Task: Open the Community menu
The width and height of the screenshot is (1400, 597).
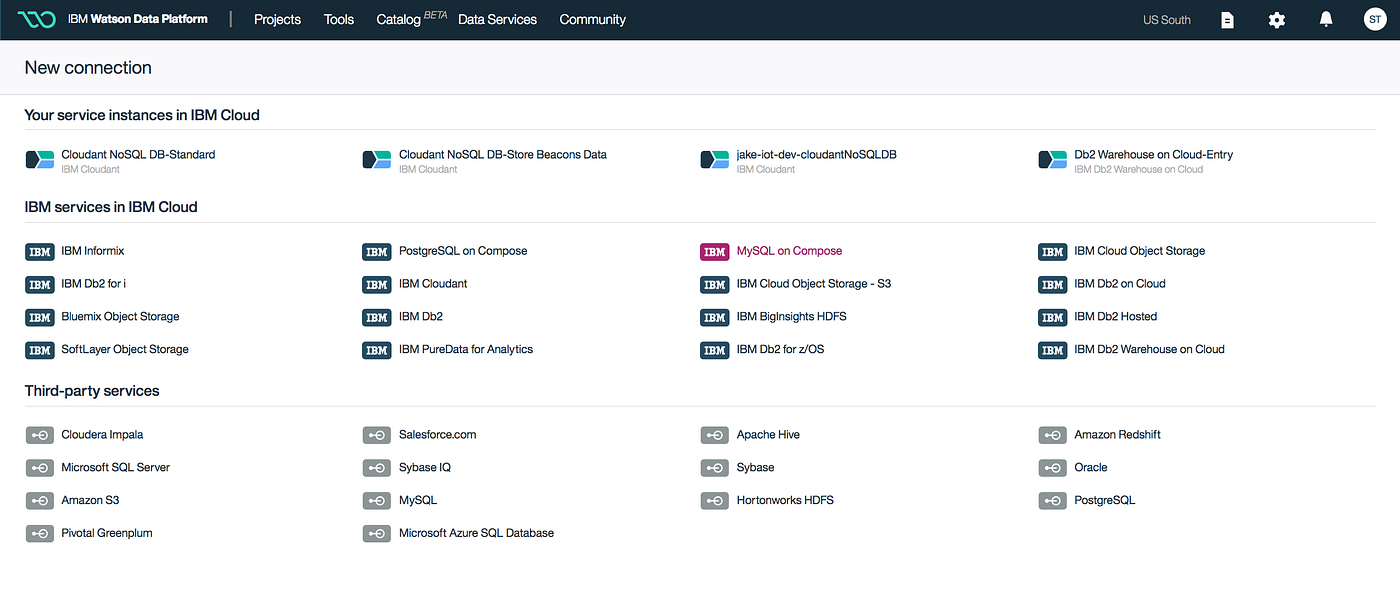Action: coord(592,19)
